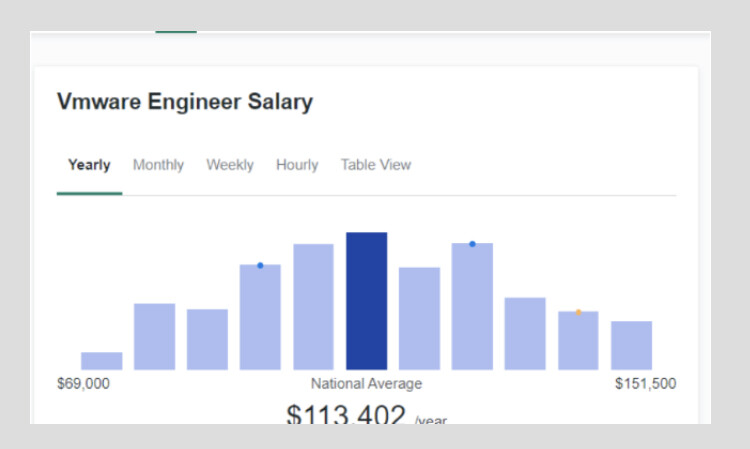Switch to Table View tab
The height and width of the screenshot is (449, 750).
click(376, 165)
